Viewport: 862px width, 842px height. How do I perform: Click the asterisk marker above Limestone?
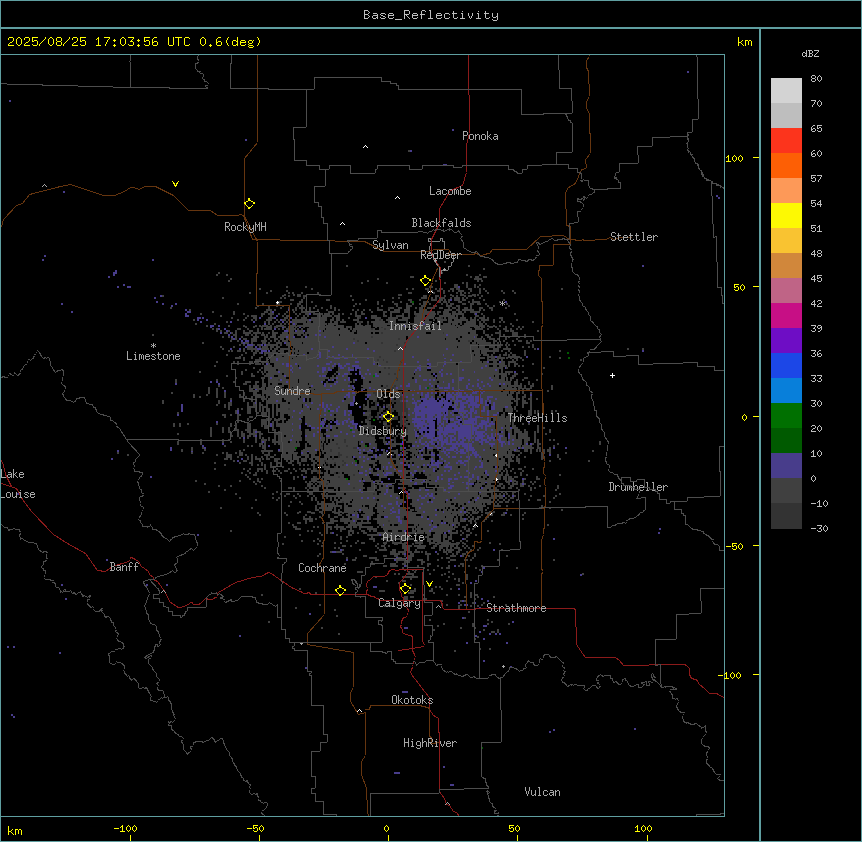point(153,346)
